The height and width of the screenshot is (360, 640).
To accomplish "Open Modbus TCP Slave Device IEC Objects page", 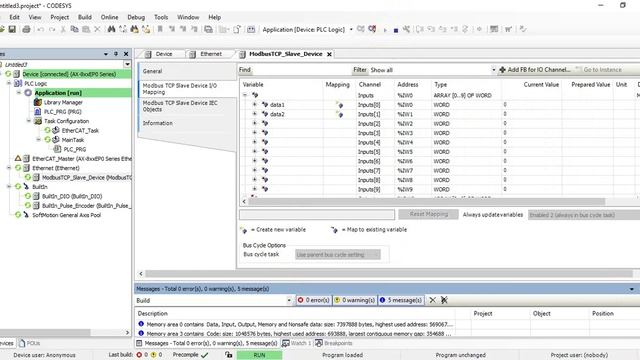I will [187, 106].
